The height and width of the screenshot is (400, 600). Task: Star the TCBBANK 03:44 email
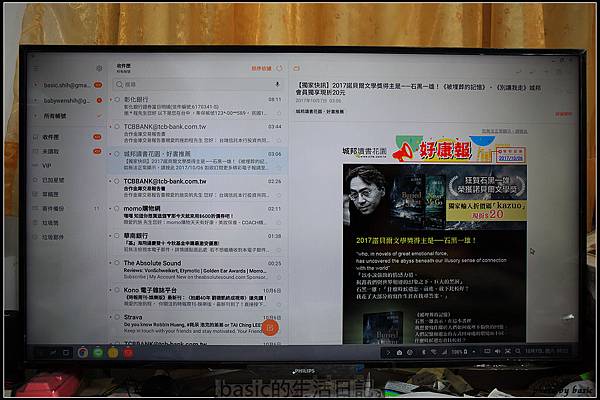point(279,140)
